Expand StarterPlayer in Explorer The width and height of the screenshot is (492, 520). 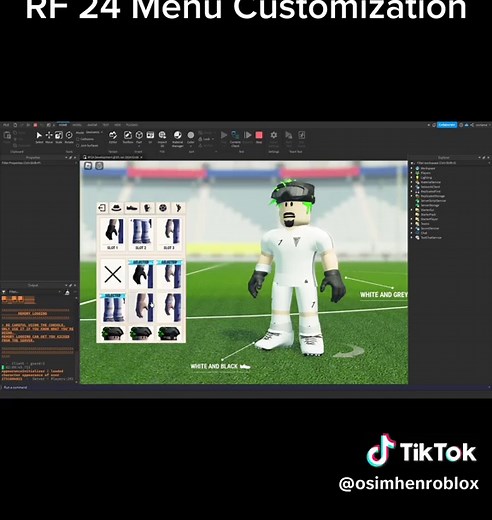(x=412, y=219)
